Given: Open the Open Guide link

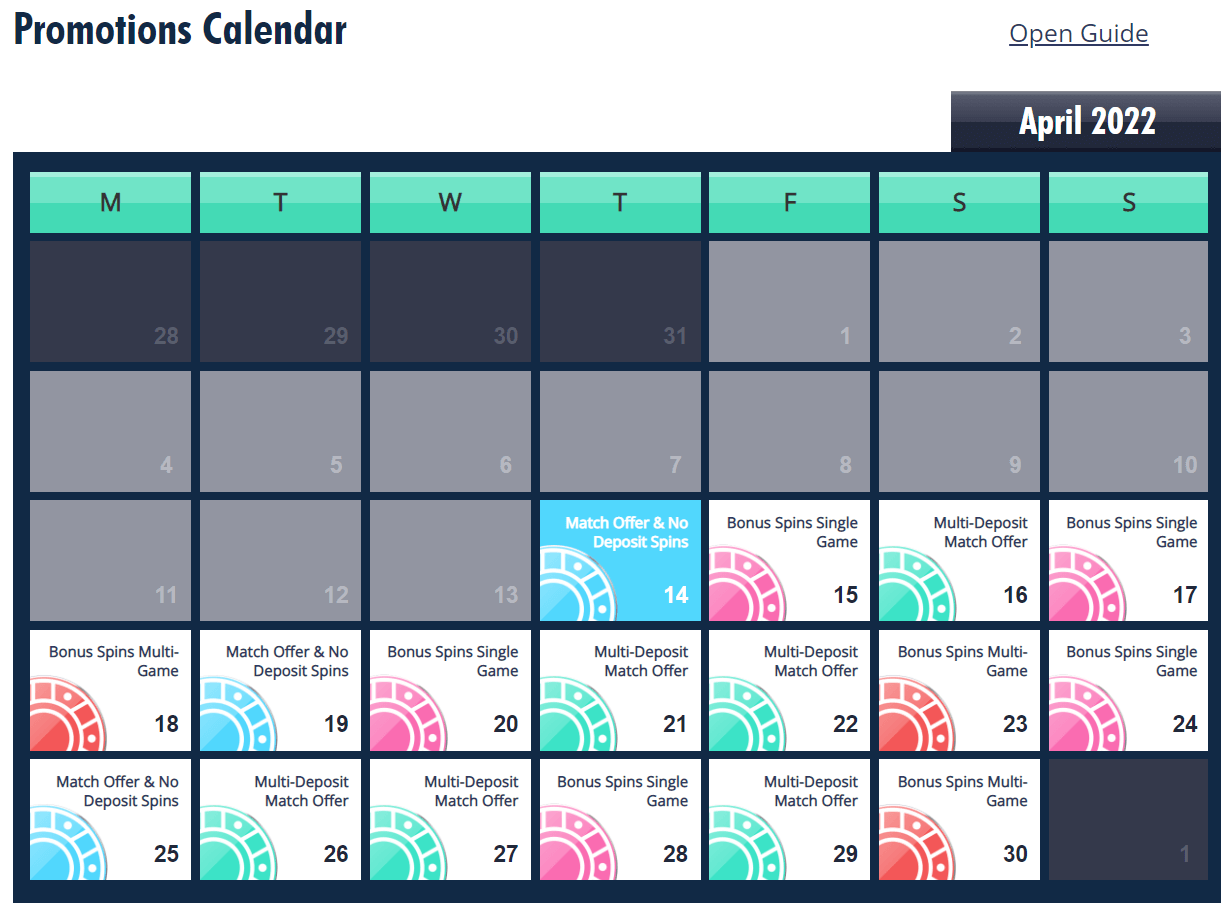Looking at the screenshot, I should tap(1079, 33).
